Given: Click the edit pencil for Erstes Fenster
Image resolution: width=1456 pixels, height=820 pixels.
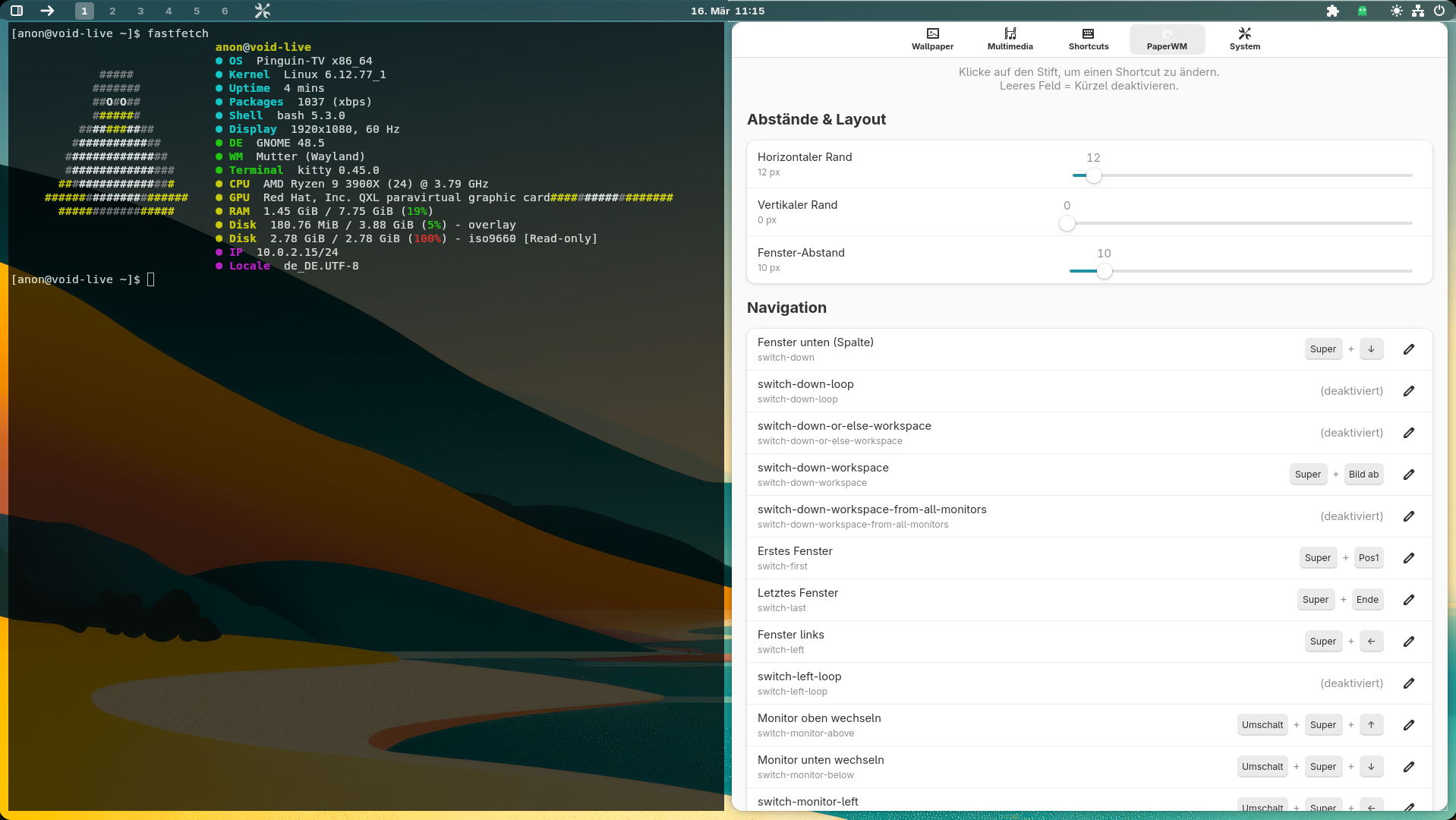Looking at the screenshot, I should tap(1408, 558).
